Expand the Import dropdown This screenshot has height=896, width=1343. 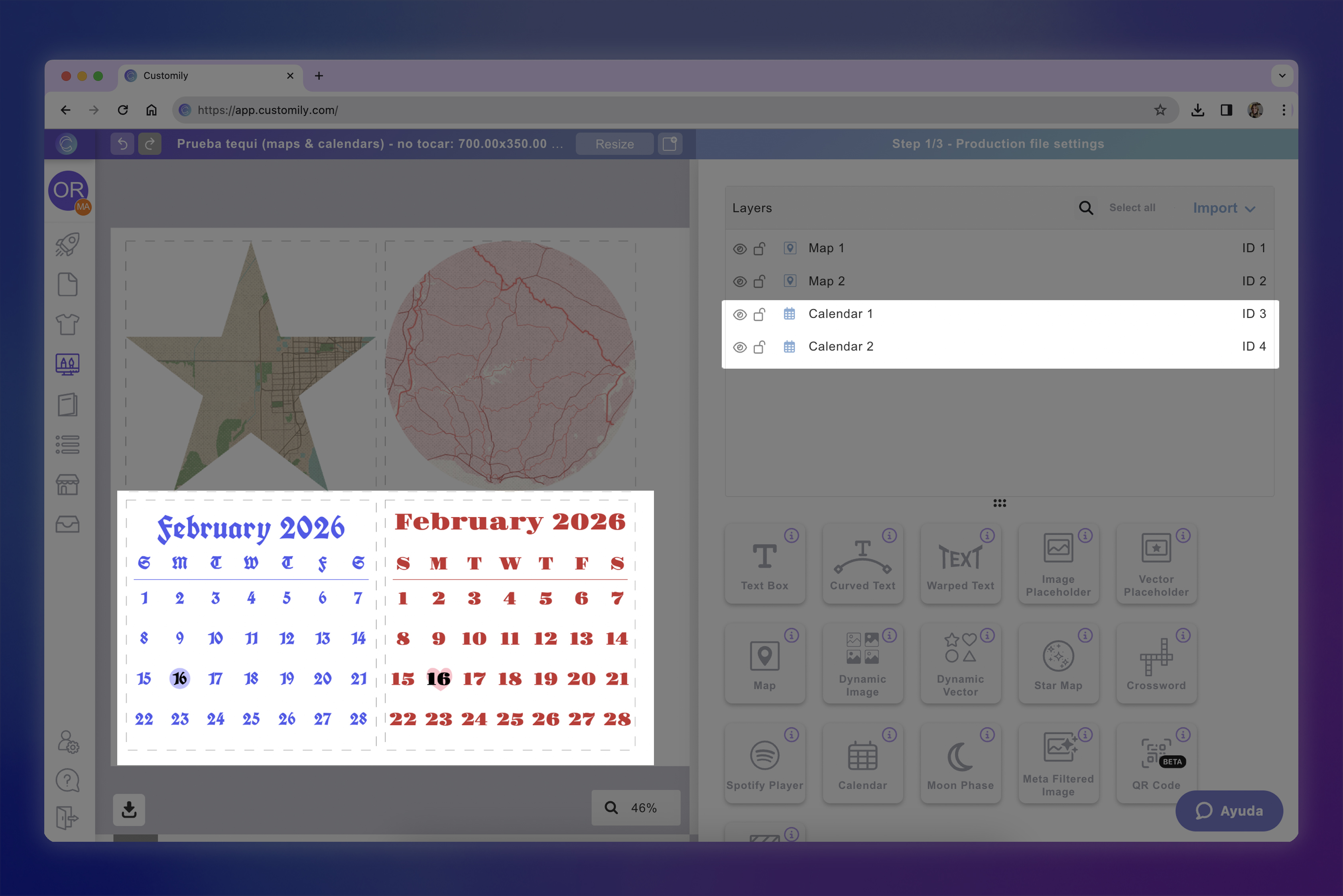coord(1223,208)
